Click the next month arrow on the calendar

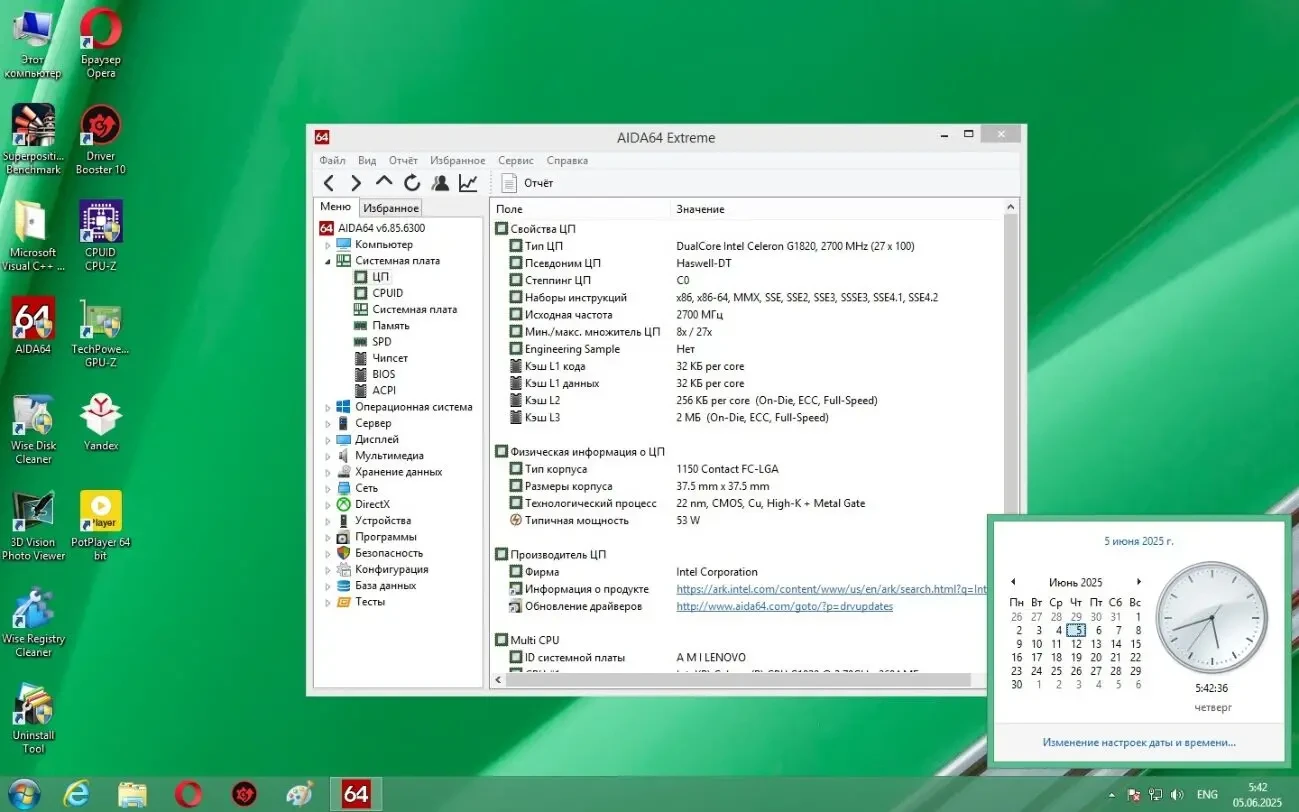click(x=1139, y=581)
